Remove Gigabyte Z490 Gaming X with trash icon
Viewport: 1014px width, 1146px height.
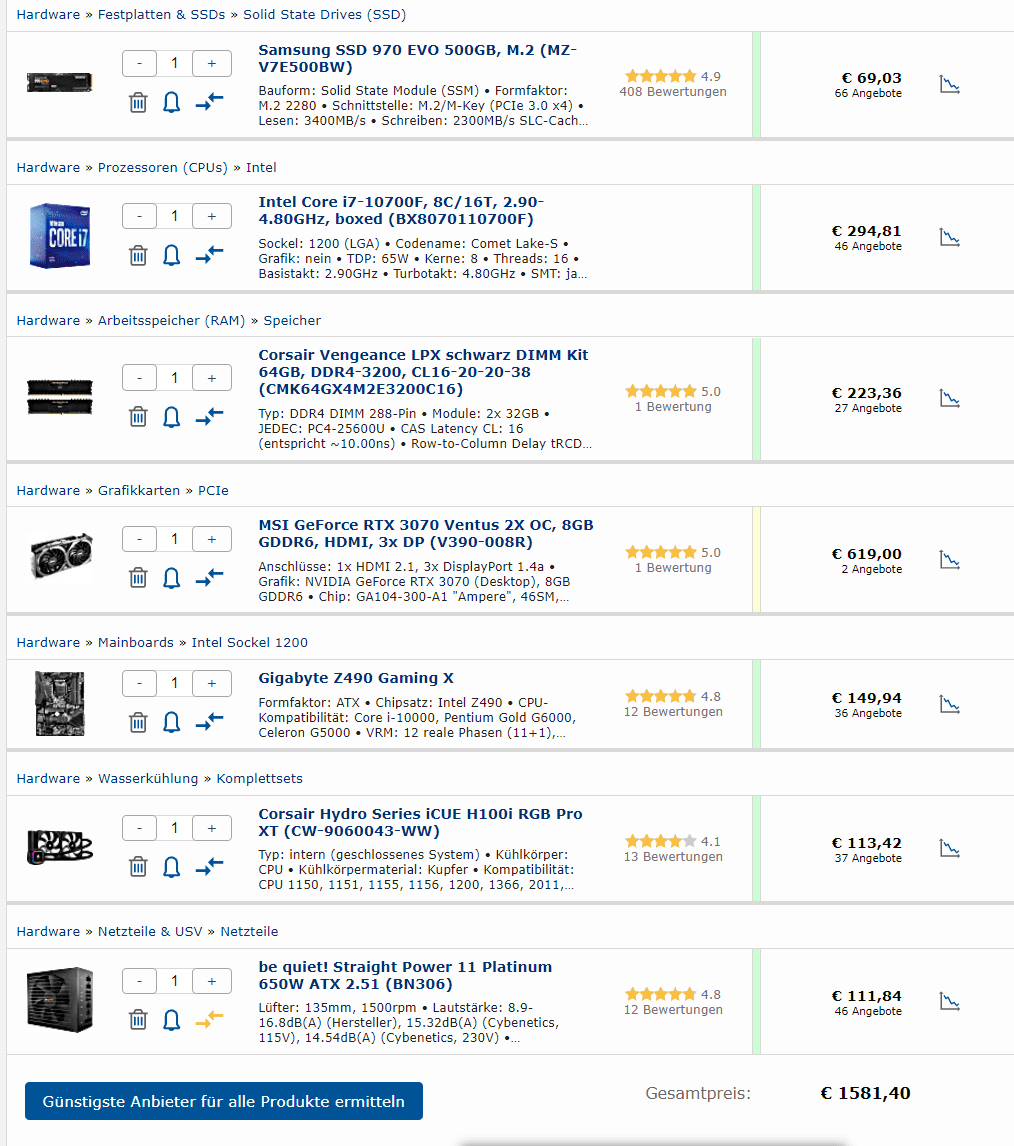[x=138, y=721]
